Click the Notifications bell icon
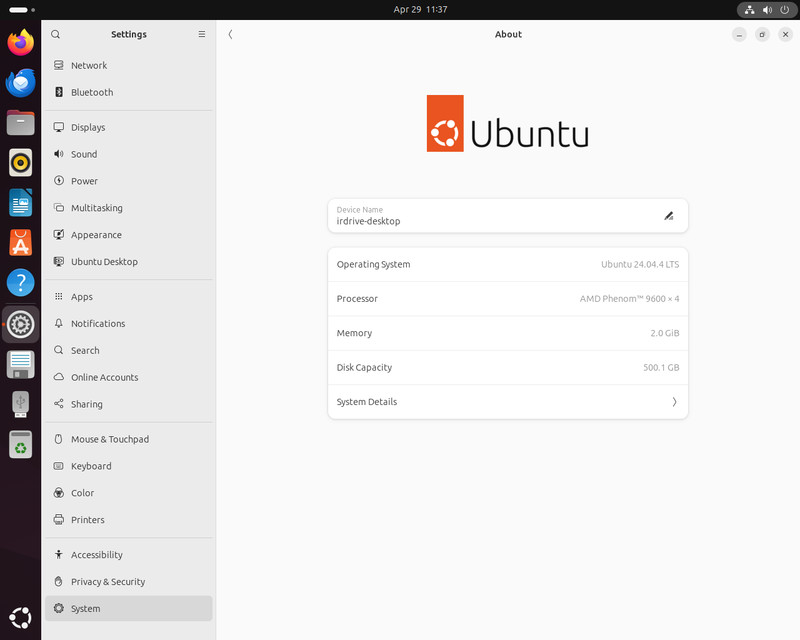This screenshot has height=640, width=800. [x=59, y=323]
